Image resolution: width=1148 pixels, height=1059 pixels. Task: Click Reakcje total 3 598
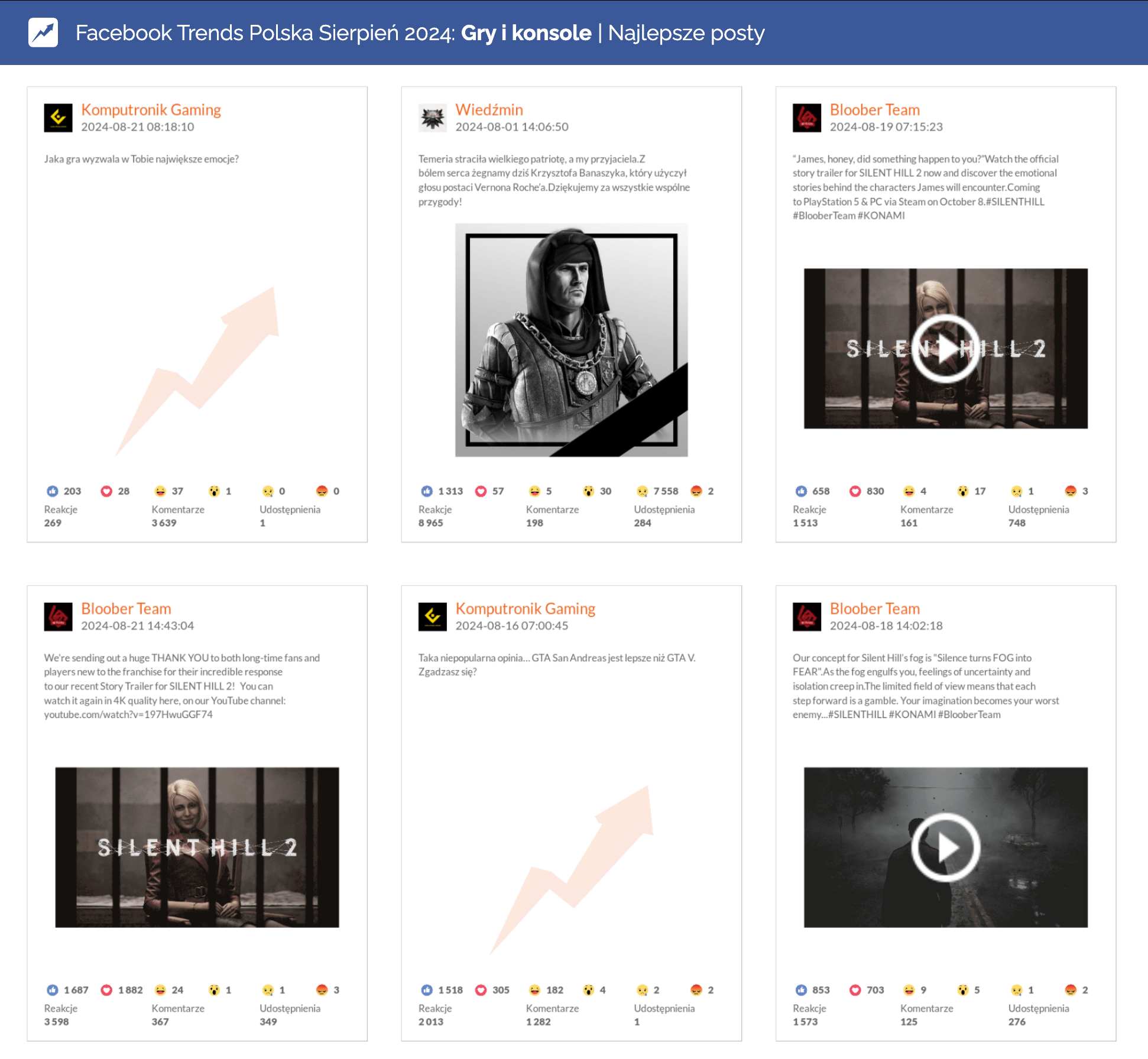[56, 1022]
